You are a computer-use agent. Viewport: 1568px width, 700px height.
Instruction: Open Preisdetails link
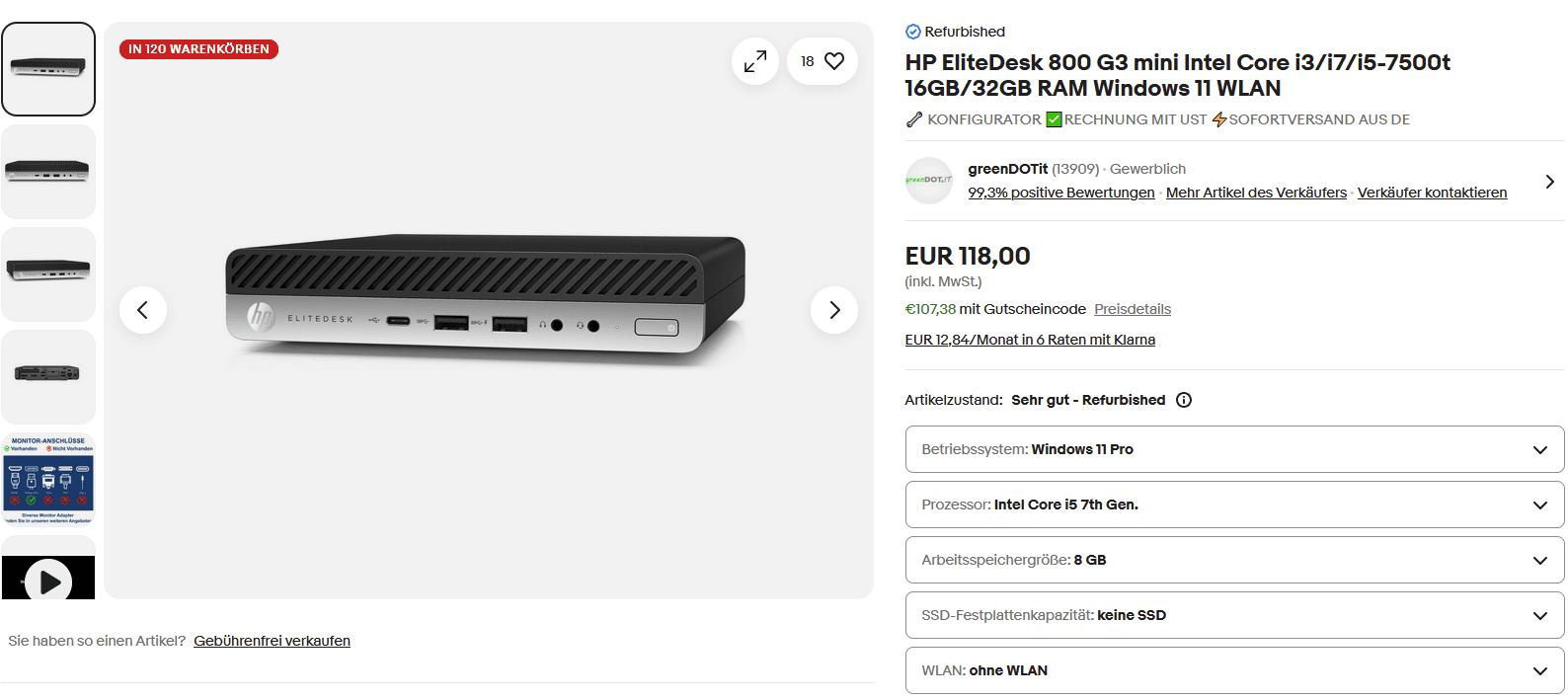pos(1133,309)
